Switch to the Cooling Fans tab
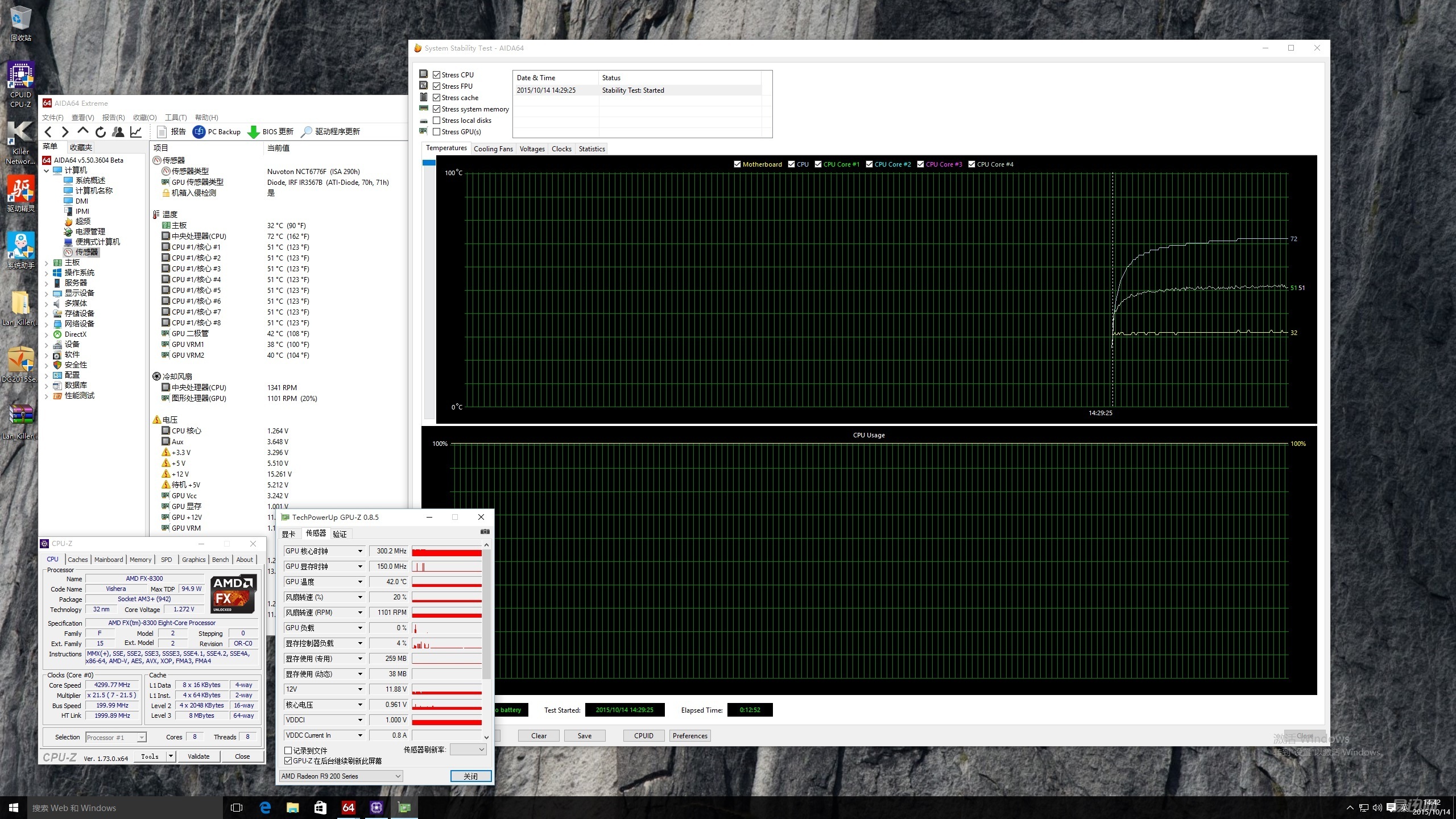 493,149
